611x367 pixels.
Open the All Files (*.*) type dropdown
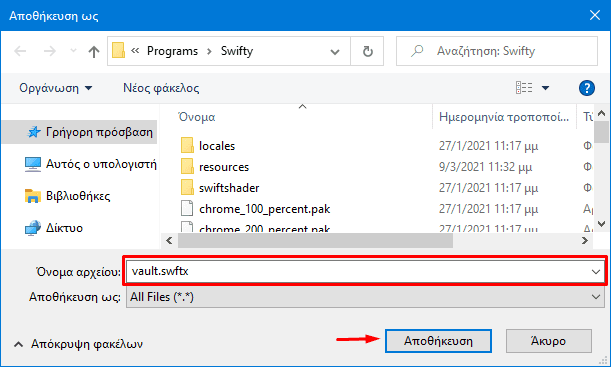point(365,297)
